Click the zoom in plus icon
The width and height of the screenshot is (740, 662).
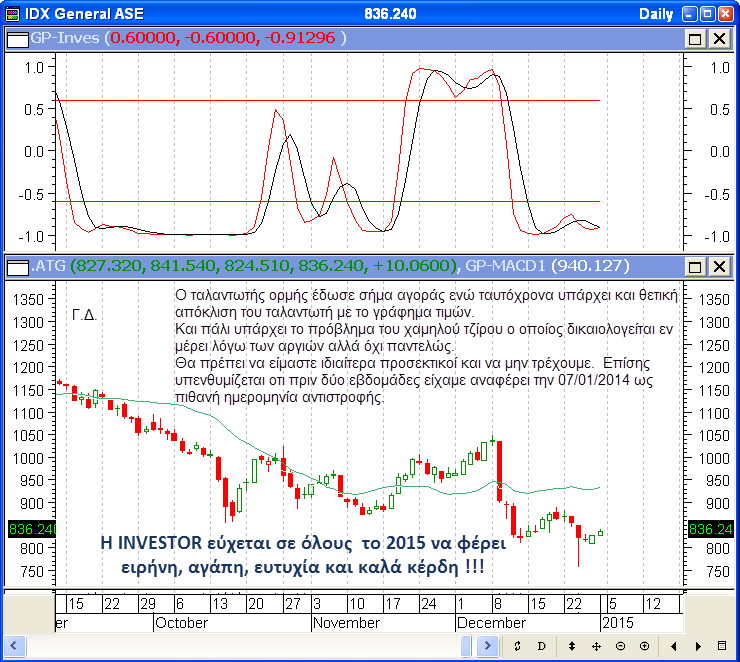tap(644, 646)
